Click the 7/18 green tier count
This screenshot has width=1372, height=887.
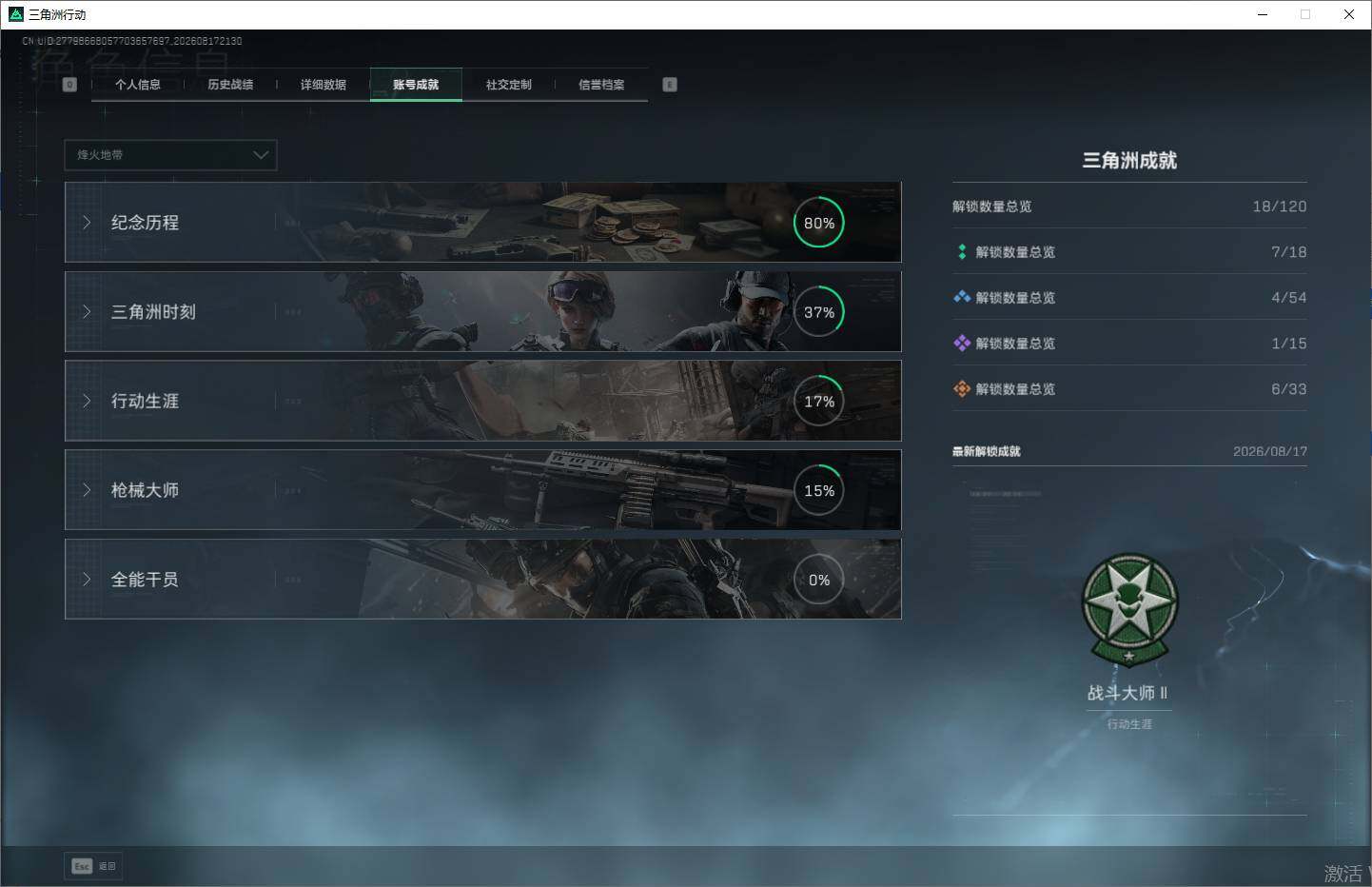[x=1288, y=252]
